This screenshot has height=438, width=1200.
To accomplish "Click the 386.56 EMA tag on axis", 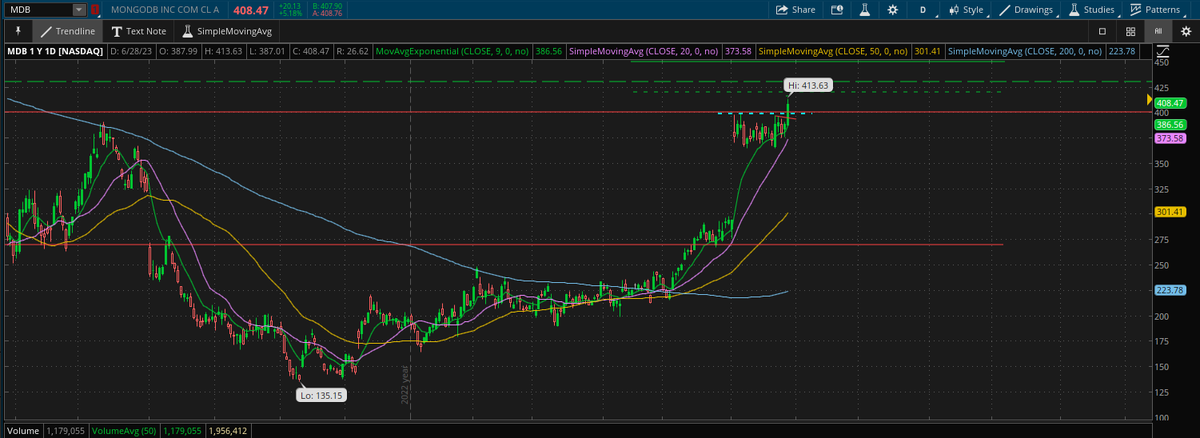I will click(x=1169, y=125).
